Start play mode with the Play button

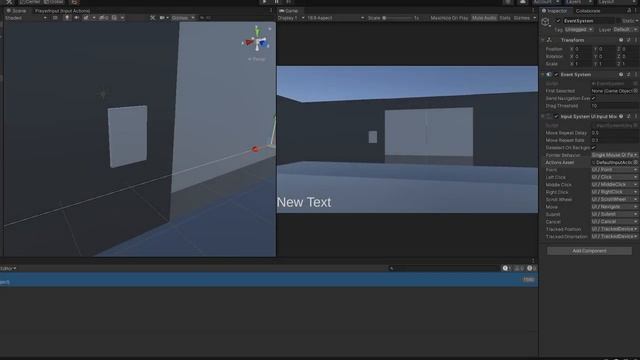[264, 2]
